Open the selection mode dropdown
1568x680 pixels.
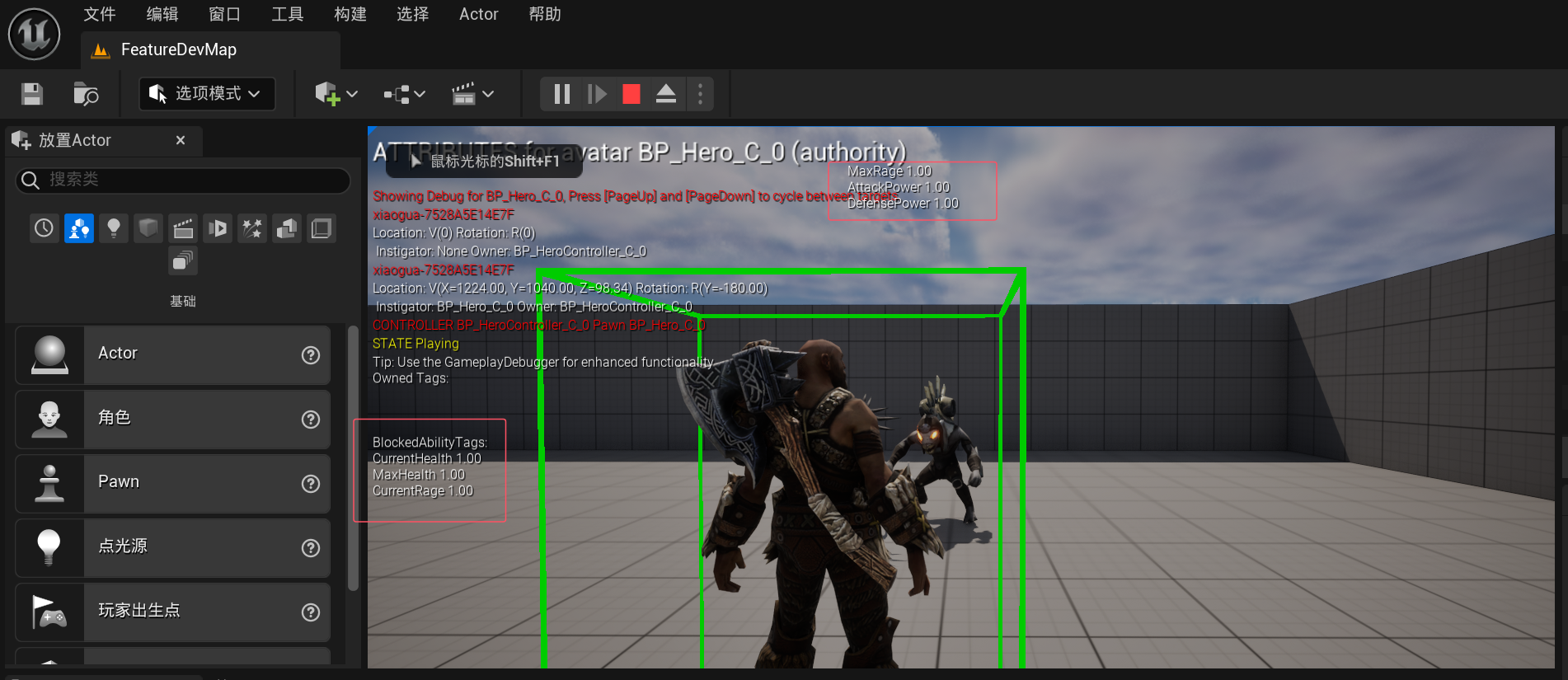pos(206,94)
